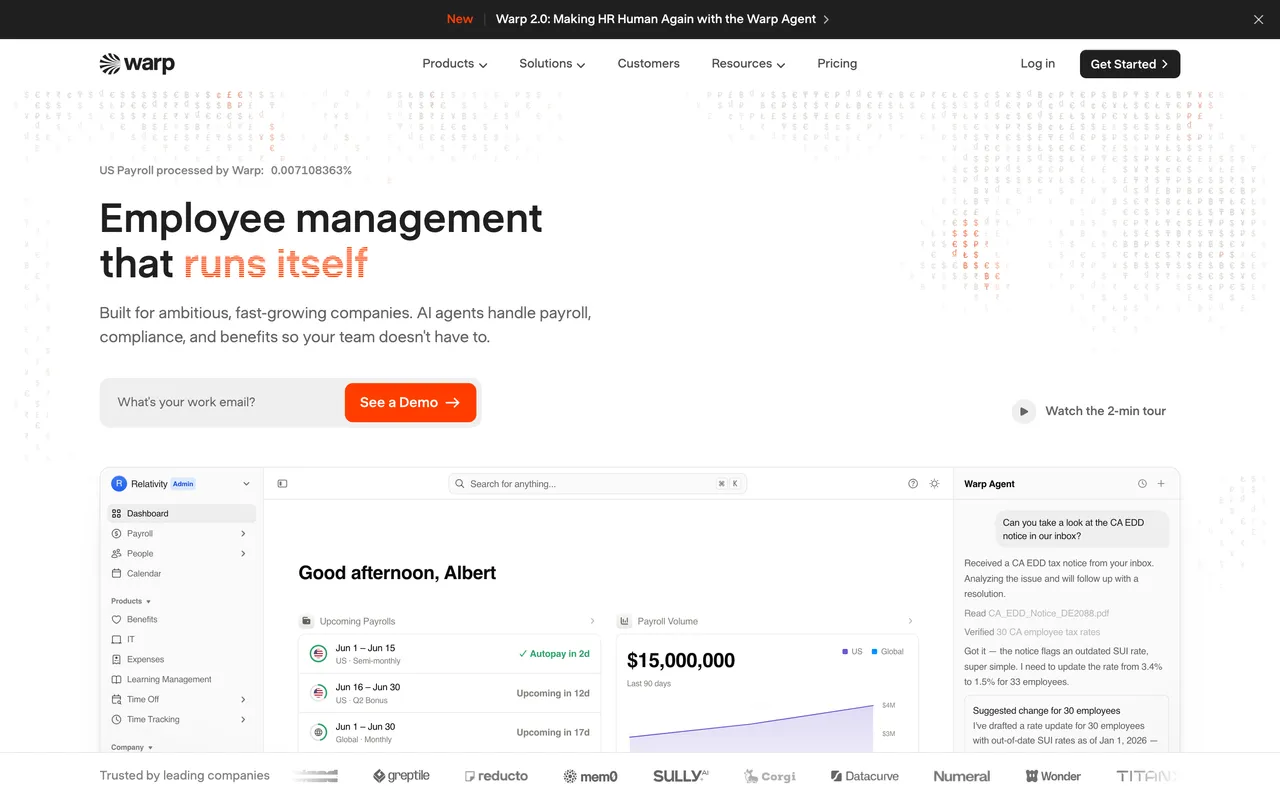This screenshot has width=1280, height=800.
Task: Click the Warp logo in the header
Action: [137, 64]
